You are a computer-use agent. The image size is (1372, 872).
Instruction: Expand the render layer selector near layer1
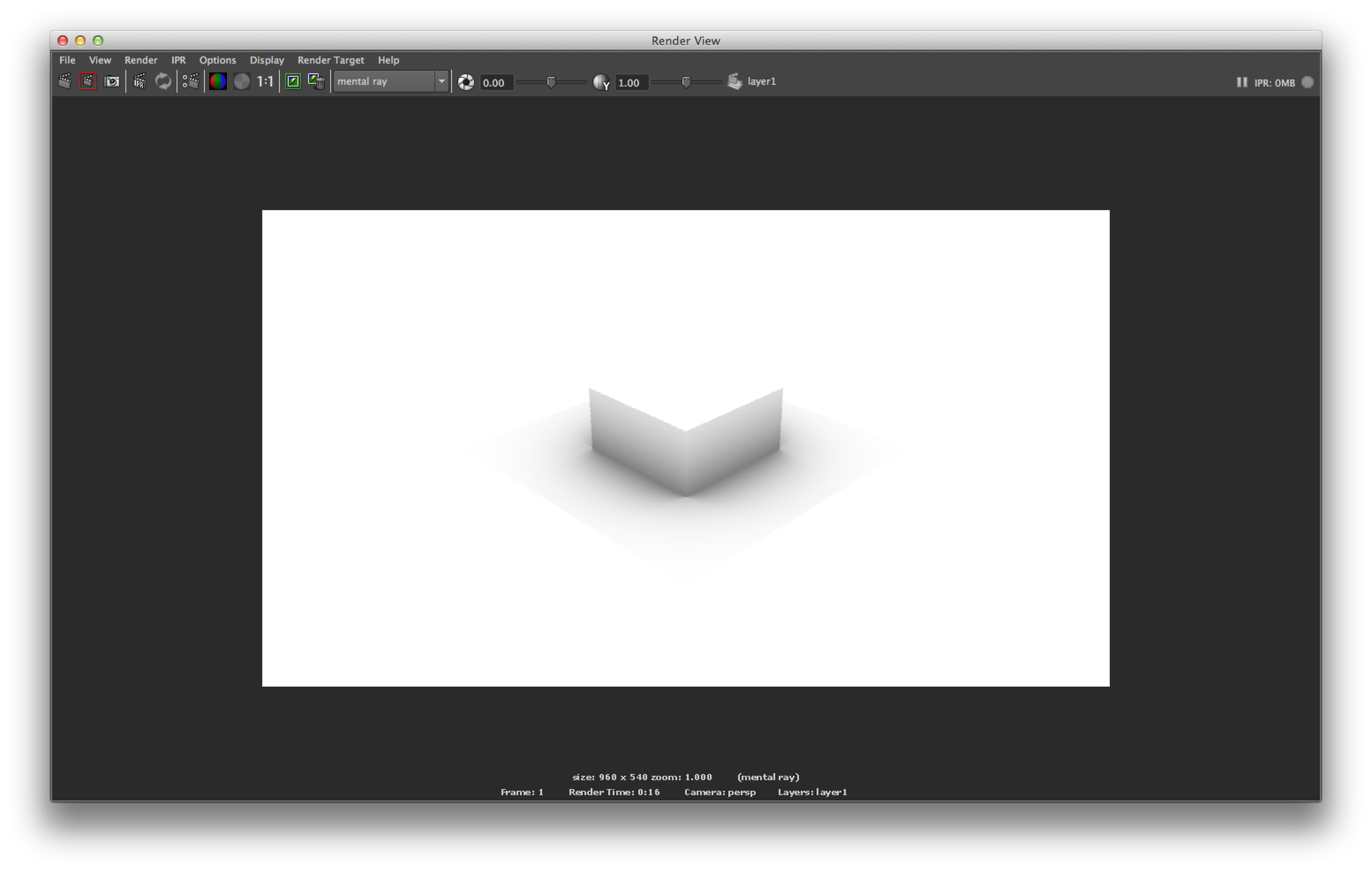tap(734, 82)
